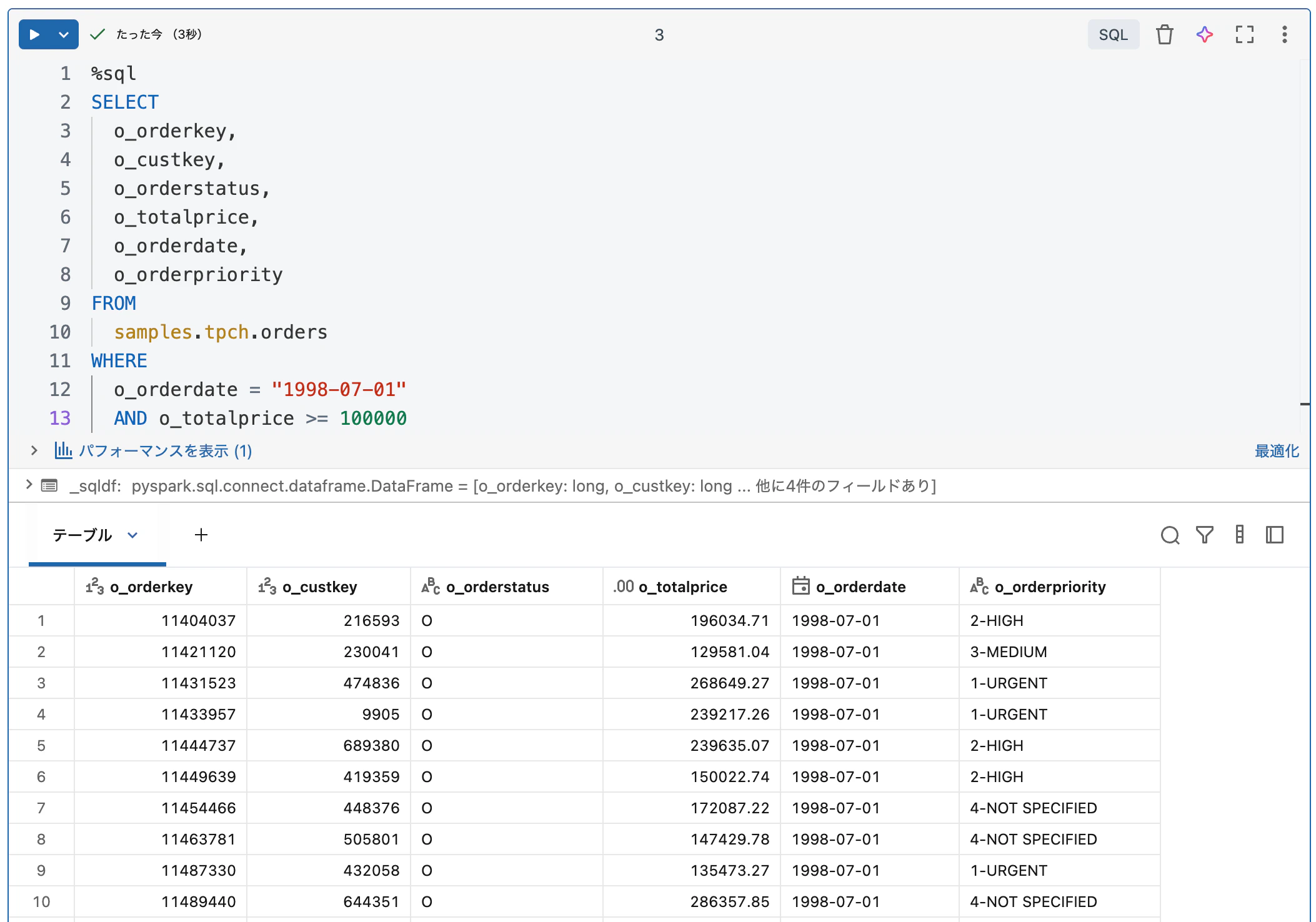Place cursor on the SELECT keyword
The image size is (1316, 922).
125,102
